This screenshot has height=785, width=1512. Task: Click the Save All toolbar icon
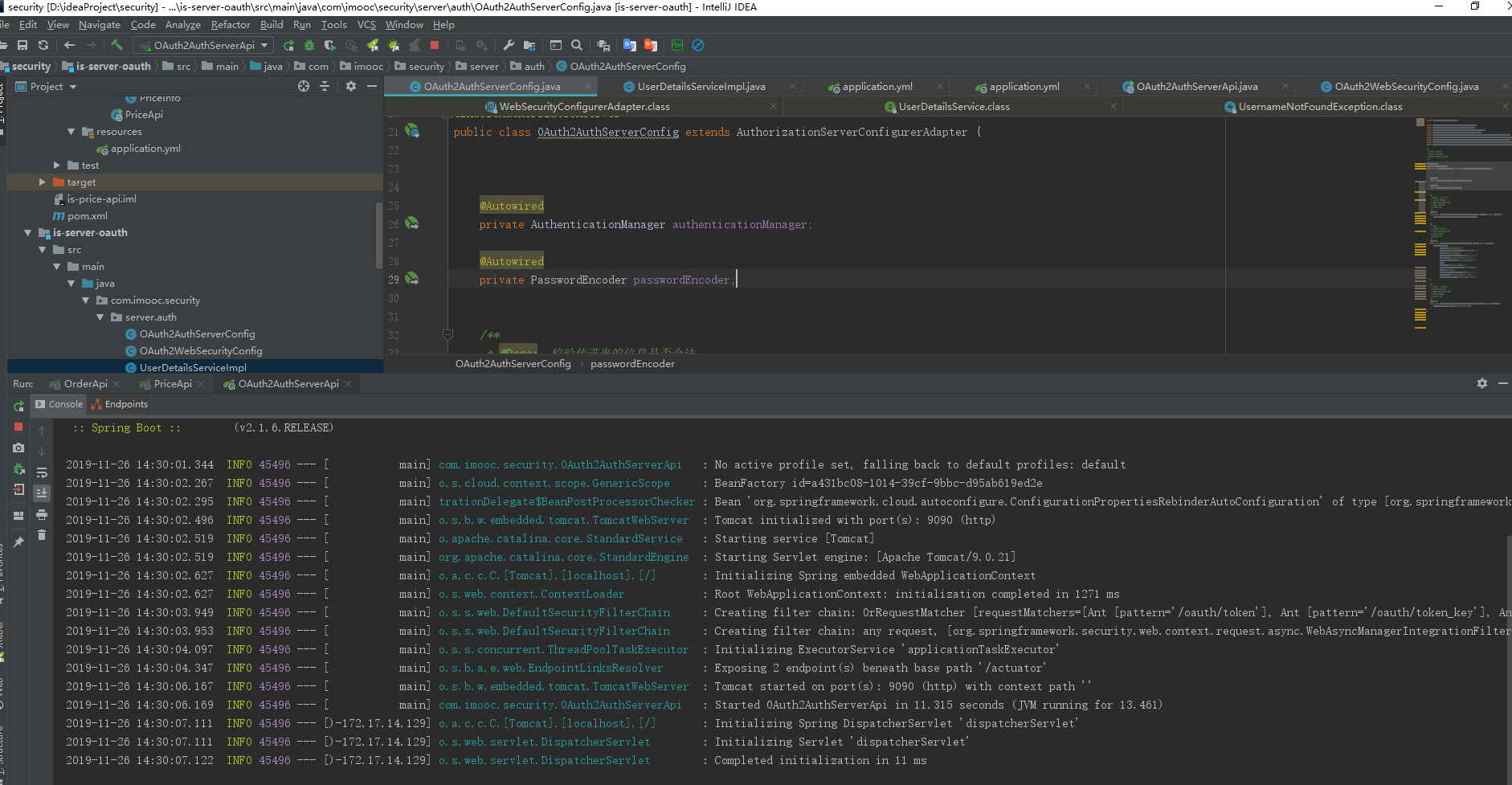point(22,45)
